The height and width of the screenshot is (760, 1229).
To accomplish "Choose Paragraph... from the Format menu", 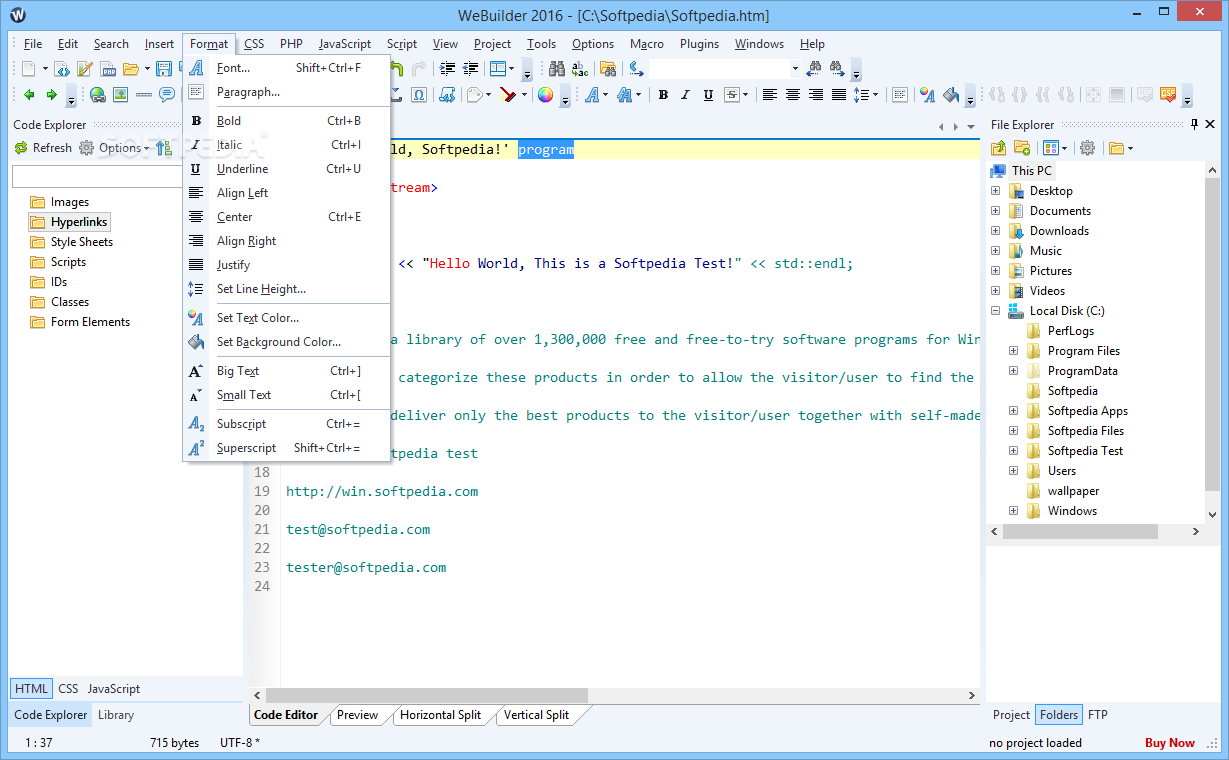I will click(x=286, y=92).
